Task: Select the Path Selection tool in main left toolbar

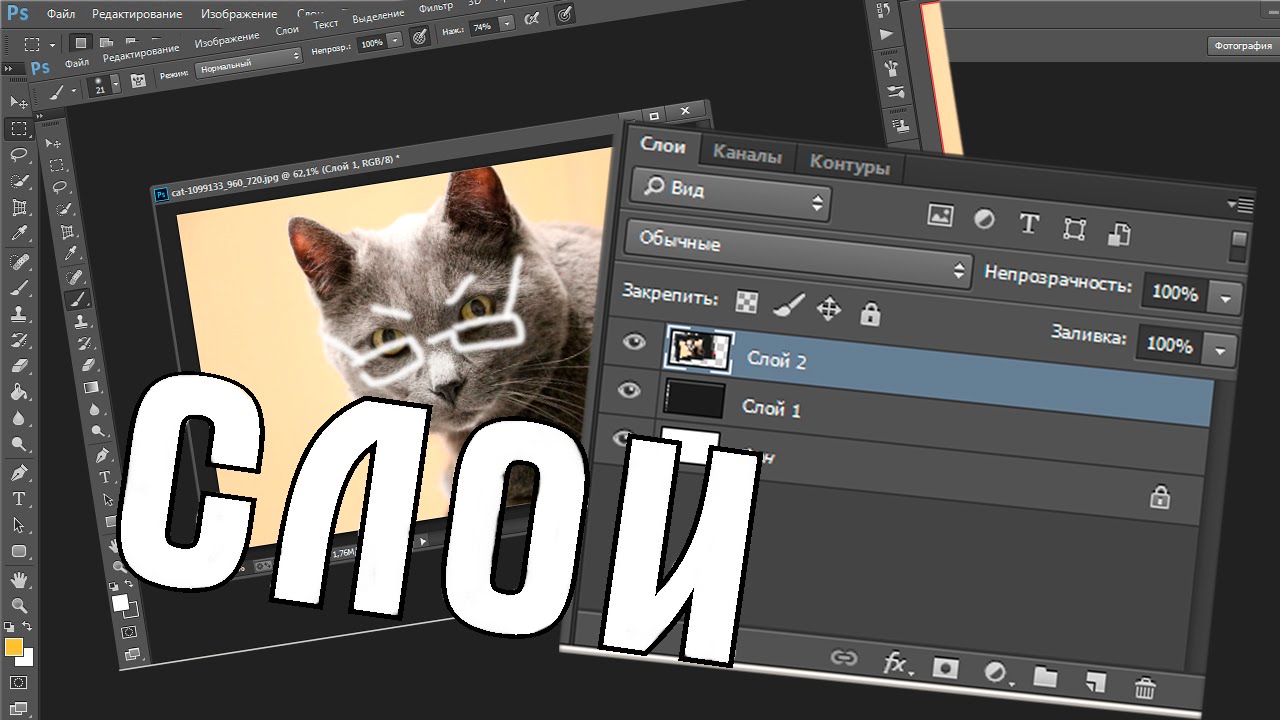Action: click(18, 525)
